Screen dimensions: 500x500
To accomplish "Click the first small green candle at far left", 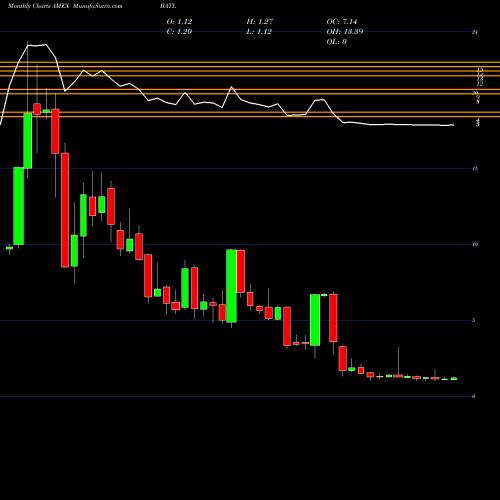I will [x=9, y=248].
